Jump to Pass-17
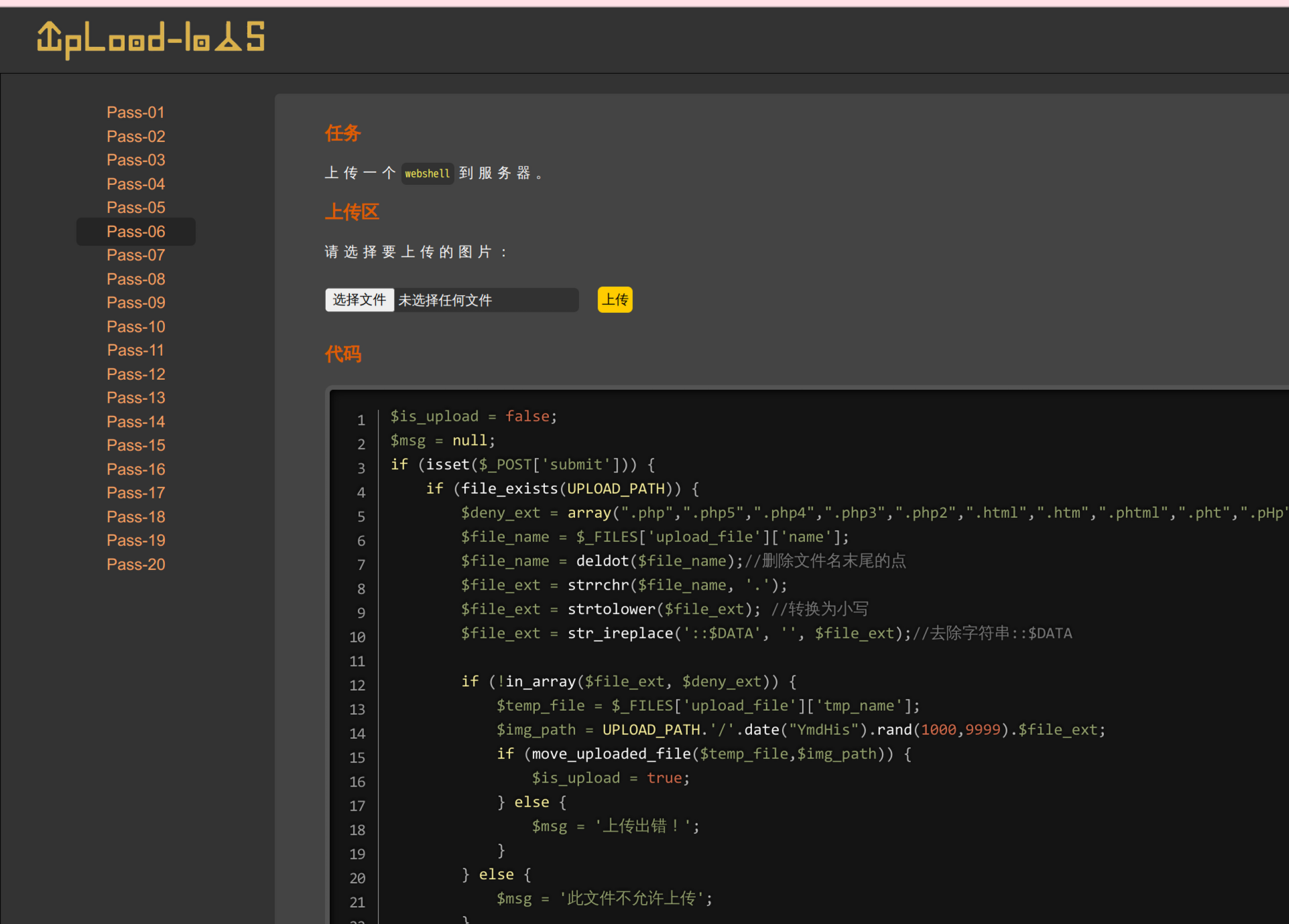1289x924 pixels. pos(135,493)
